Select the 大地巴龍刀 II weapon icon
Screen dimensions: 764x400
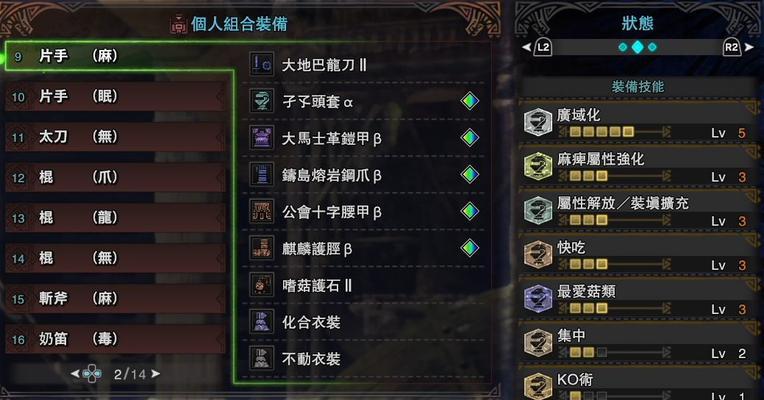coord(262,64)
